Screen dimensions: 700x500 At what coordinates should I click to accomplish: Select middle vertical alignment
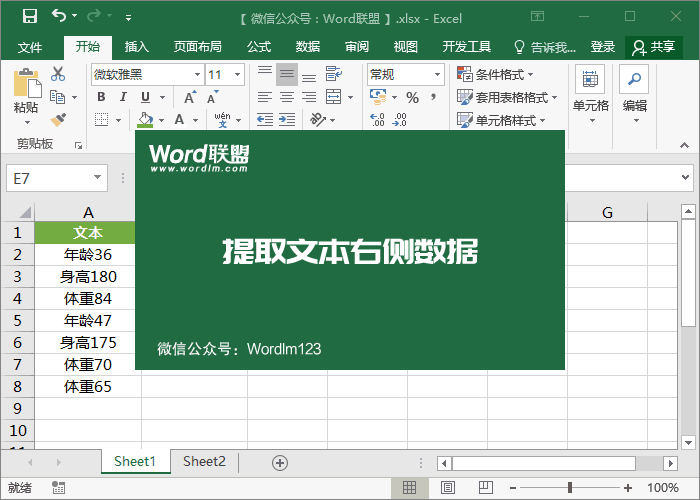coord(287,74)
